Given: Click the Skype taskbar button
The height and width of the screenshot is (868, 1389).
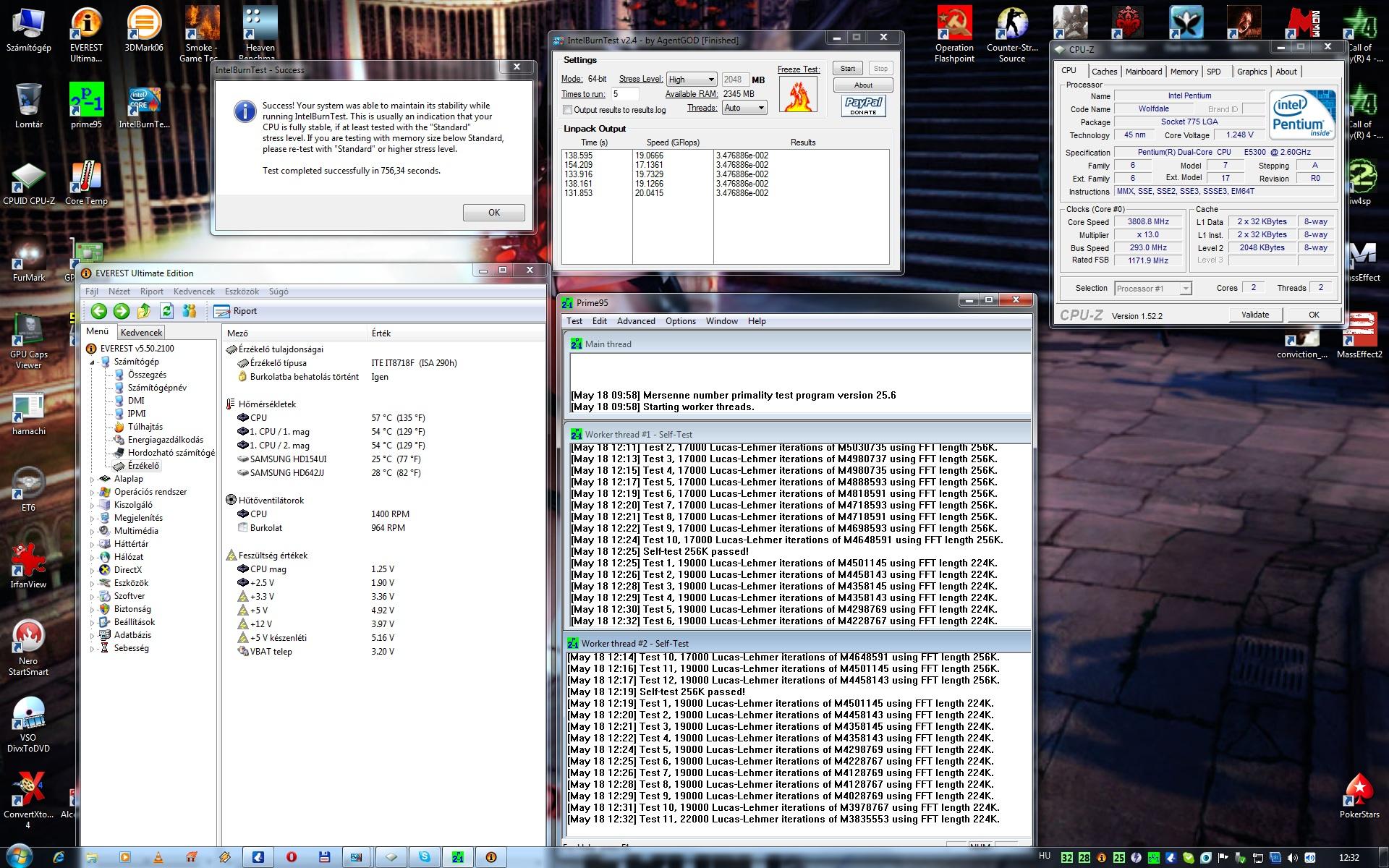Looking at the screenshot, I should pyautogui.click(x=425, y=857).
